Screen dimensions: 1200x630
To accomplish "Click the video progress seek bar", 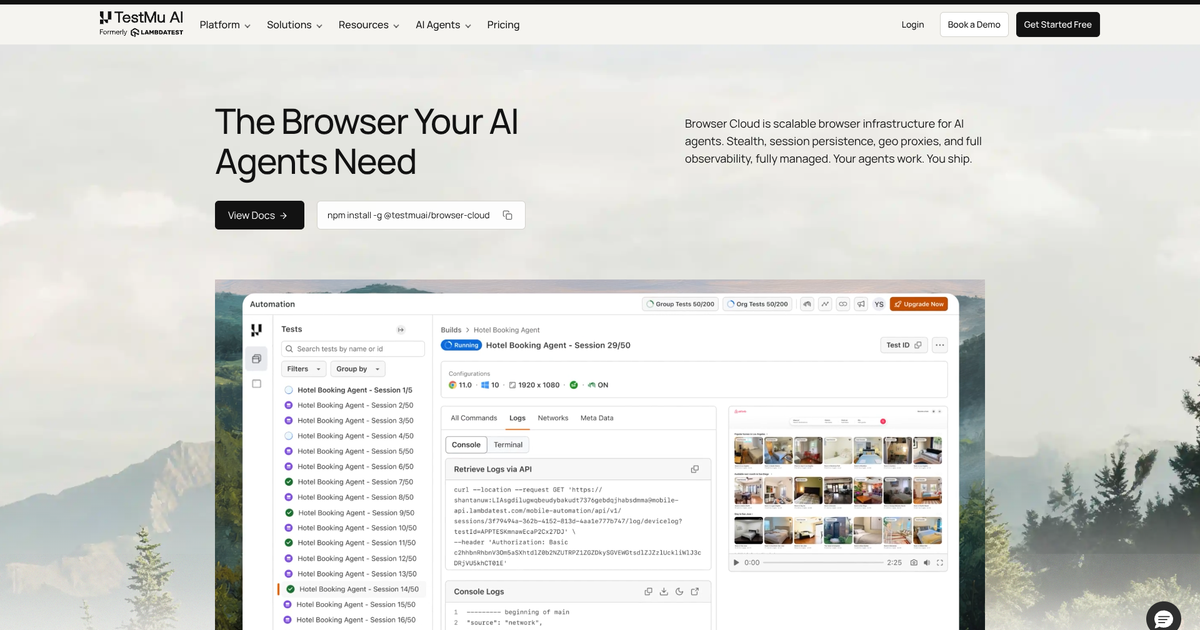I will 823,563.
